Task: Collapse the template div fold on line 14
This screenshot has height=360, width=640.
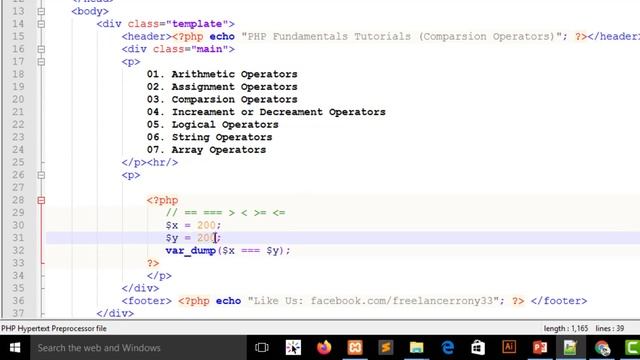Action: pyautogui.click(x=41, y=24)
